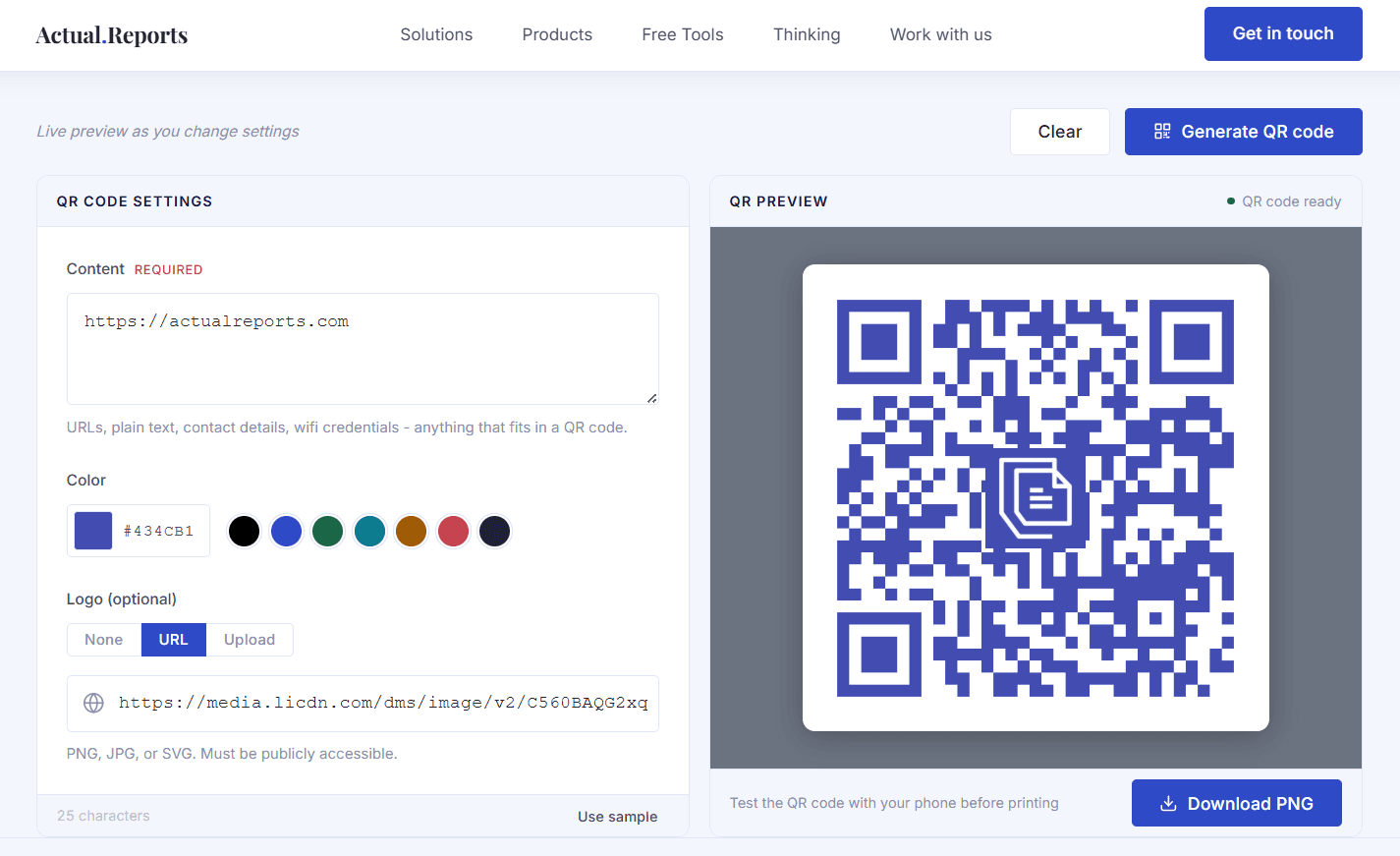Pick the dark navy color preset

494,531
